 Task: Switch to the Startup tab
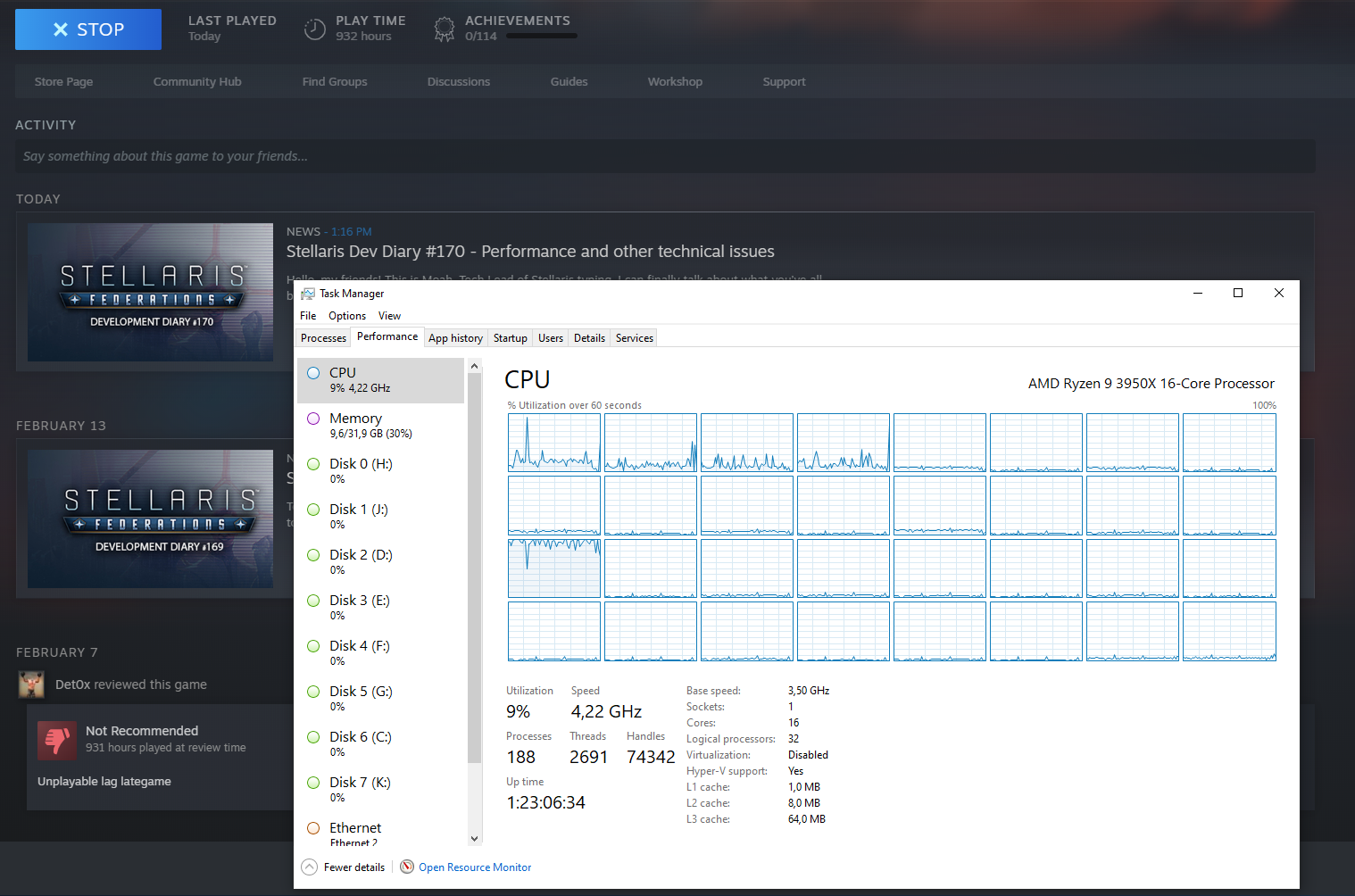coord(511,338)
